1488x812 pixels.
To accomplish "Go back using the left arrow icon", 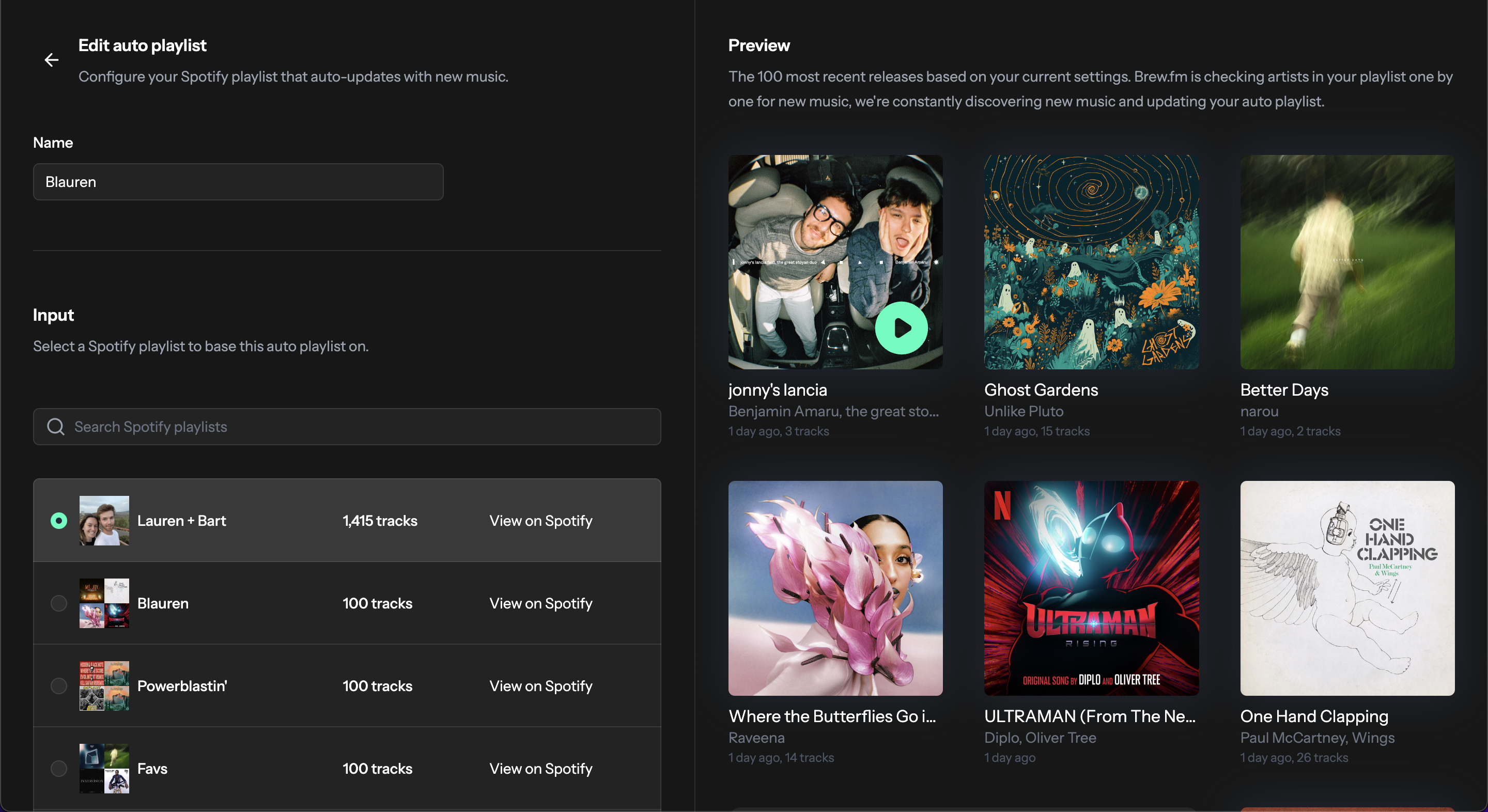I will pos(52,60).
